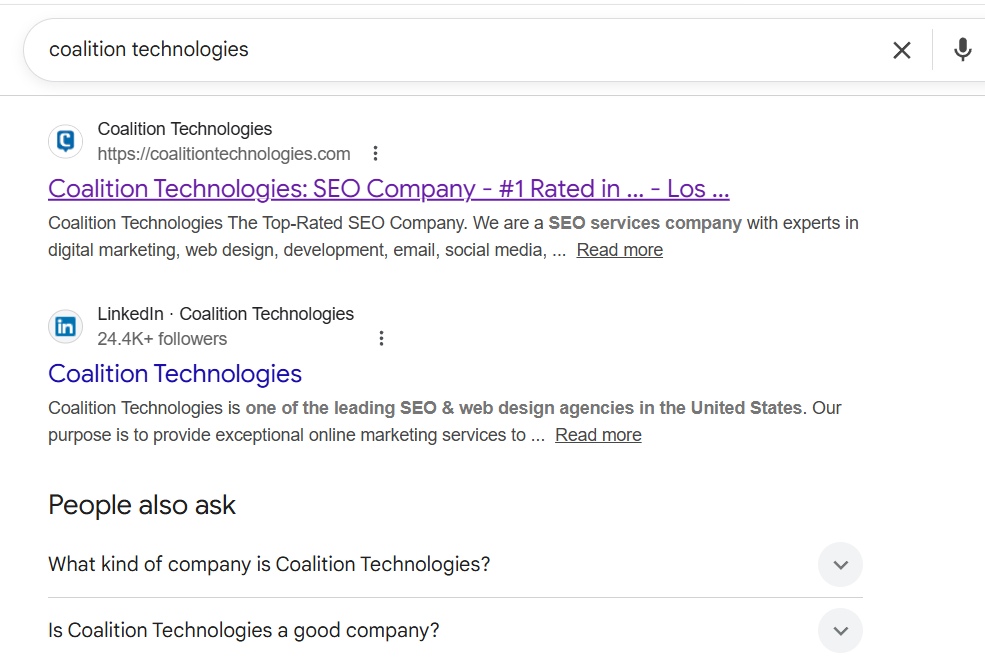This screenshot has height=659, width=985.
Task: Open the "Coalition Technologies: SEO Company" result title
Action: [x=388, y=188]
